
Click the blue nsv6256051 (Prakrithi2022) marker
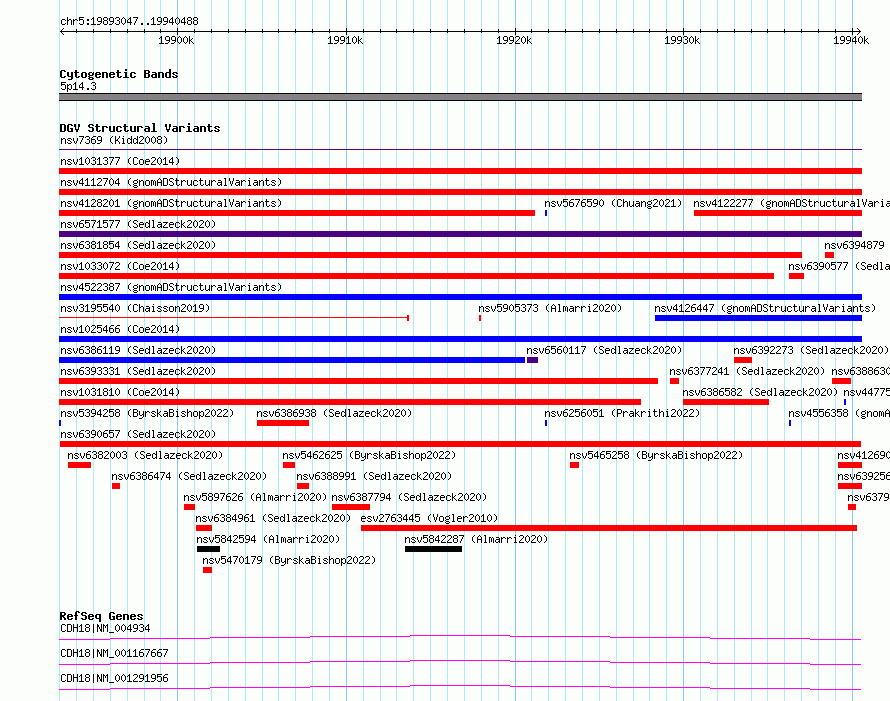coord(546,423)
